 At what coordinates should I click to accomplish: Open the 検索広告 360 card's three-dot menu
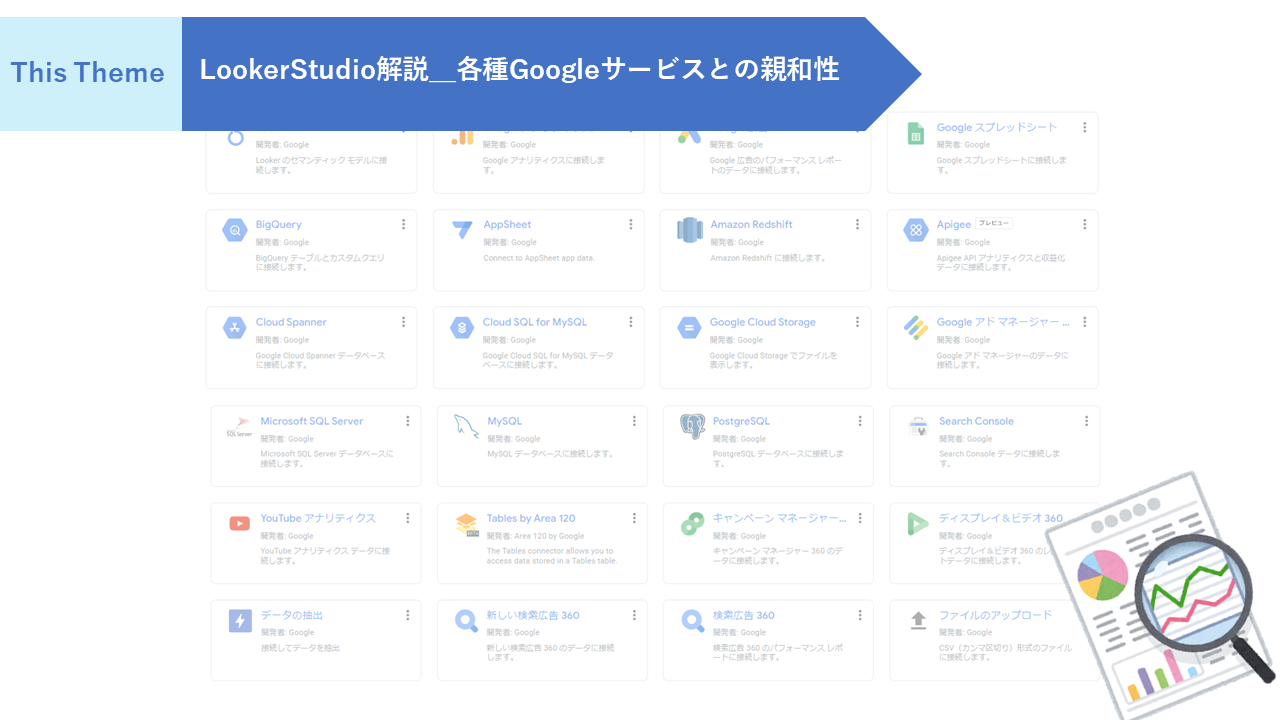coord(860,615)
